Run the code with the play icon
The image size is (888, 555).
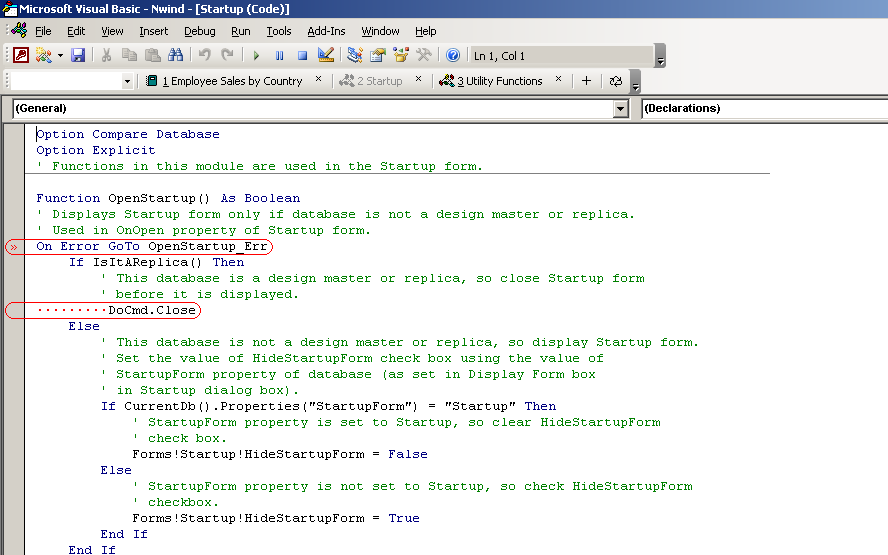point(256,56)
